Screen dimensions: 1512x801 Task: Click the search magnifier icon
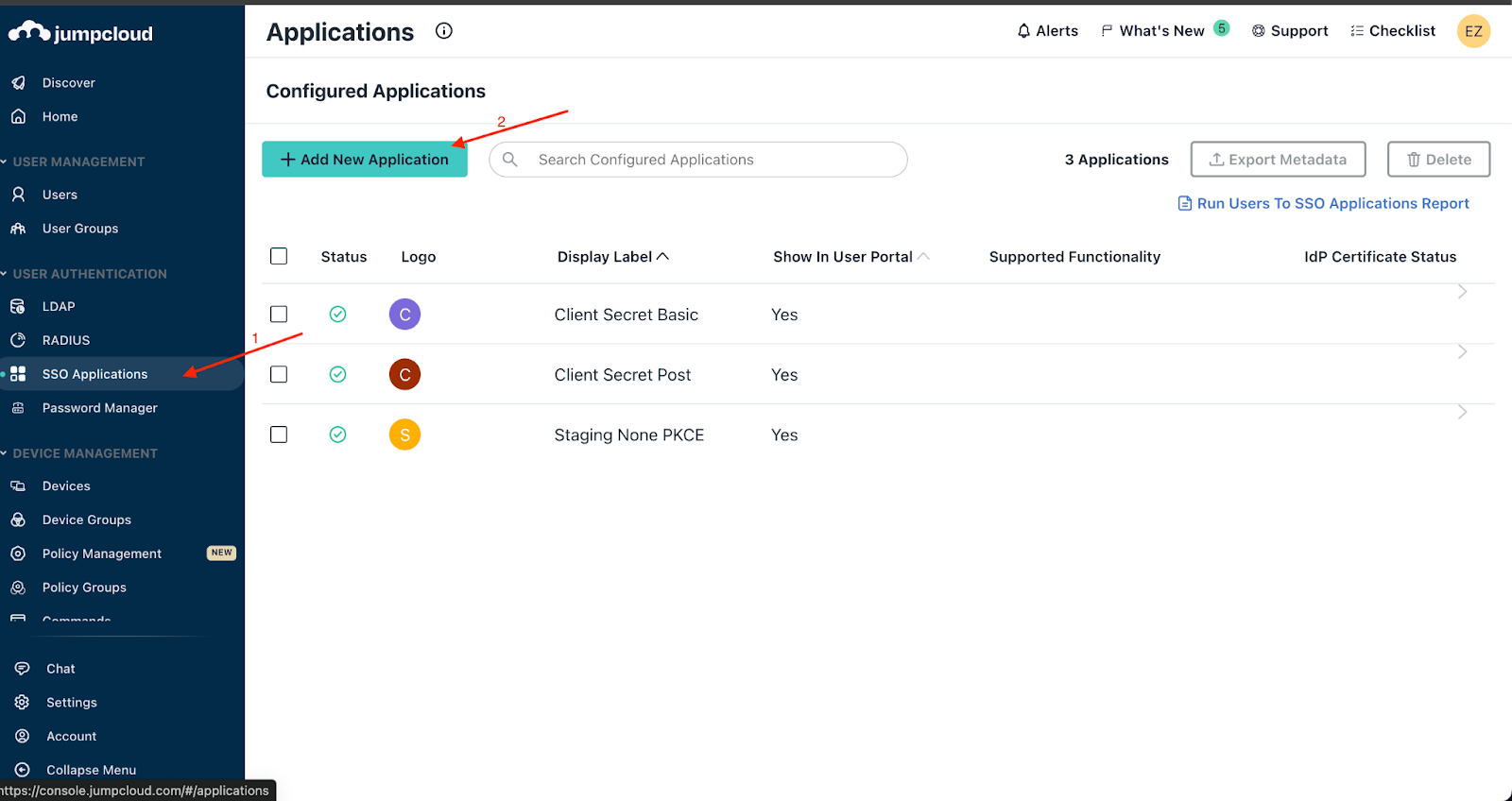(x=510, y=160)
